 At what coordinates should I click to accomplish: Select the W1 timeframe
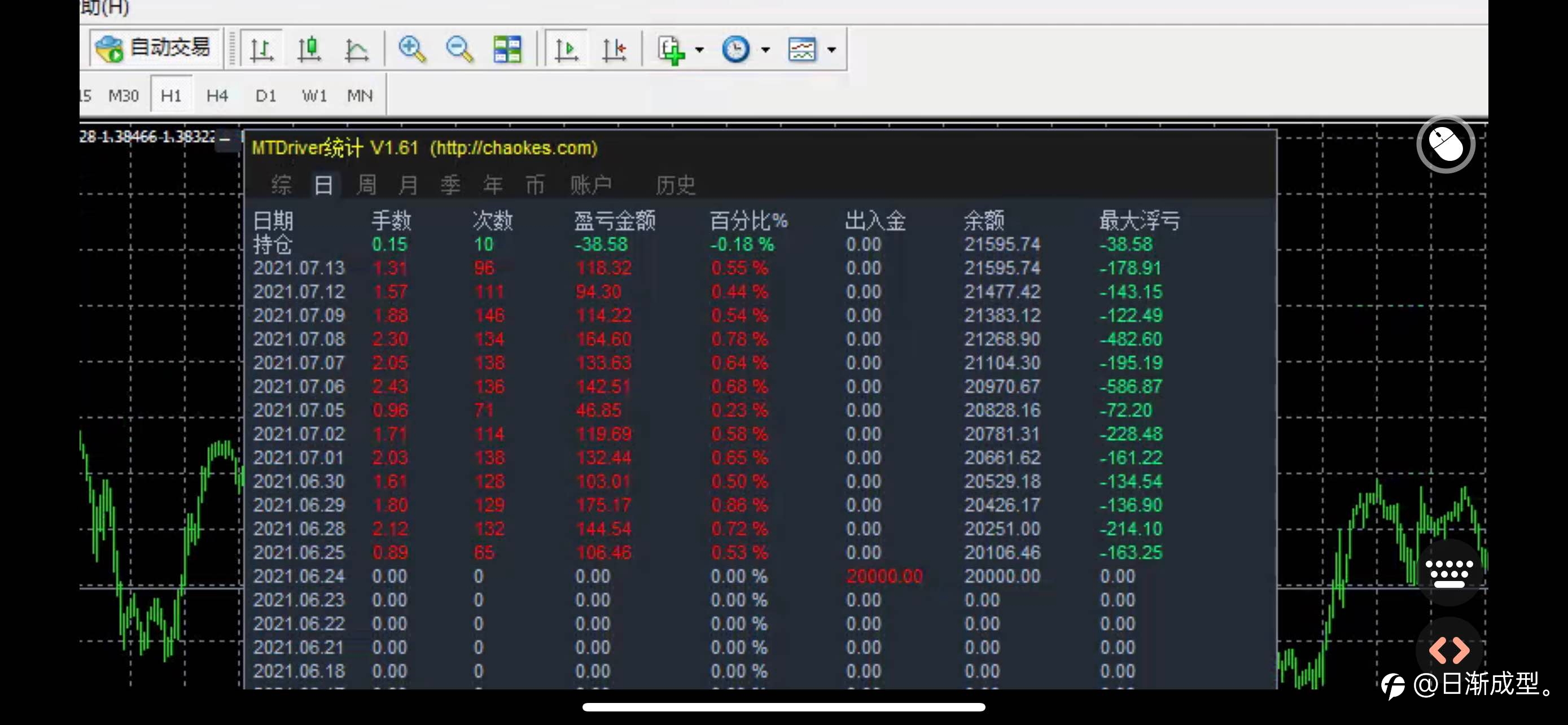coord(315,95)
